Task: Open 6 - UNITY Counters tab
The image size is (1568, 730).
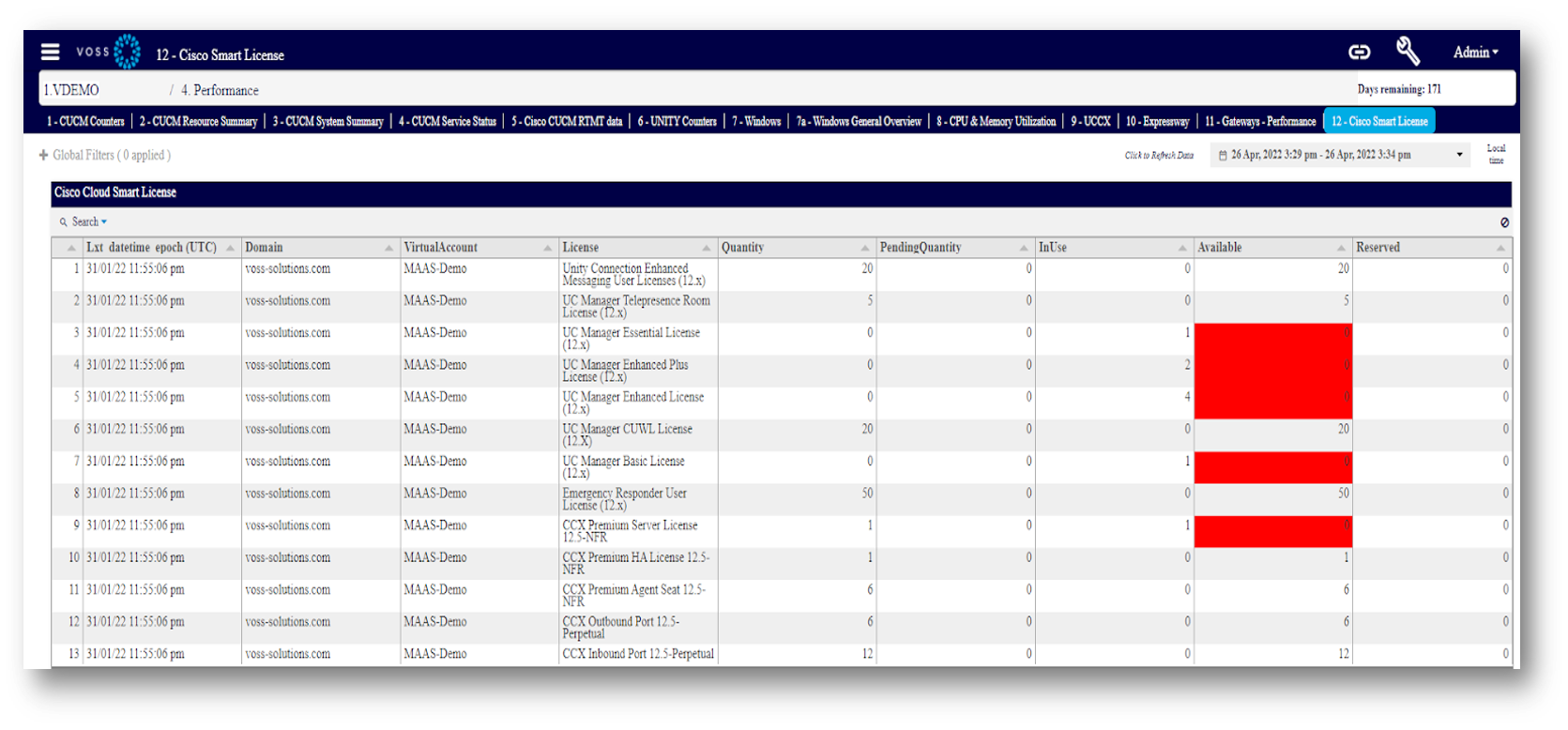Action: click(677, 121)
